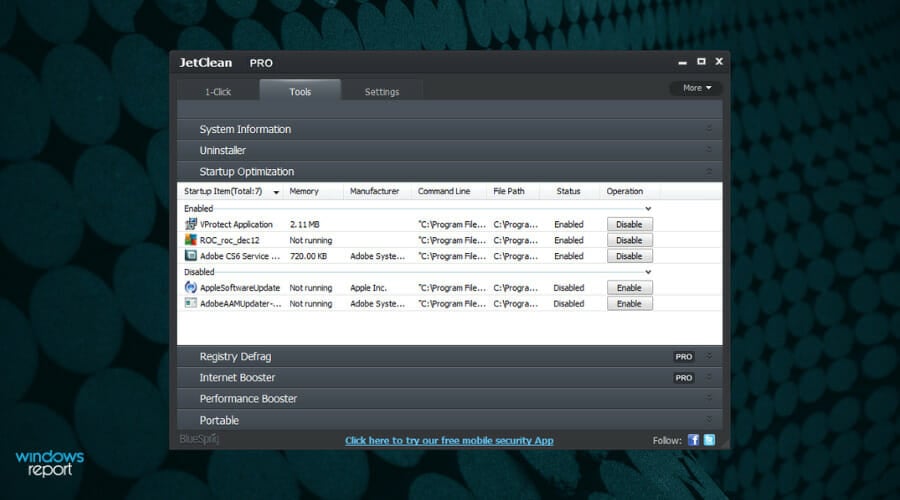Click the 'Apple Inc.' manufacturer cell
The width and height of the screenshot is (900, 500).
click(x=368, y=288)
